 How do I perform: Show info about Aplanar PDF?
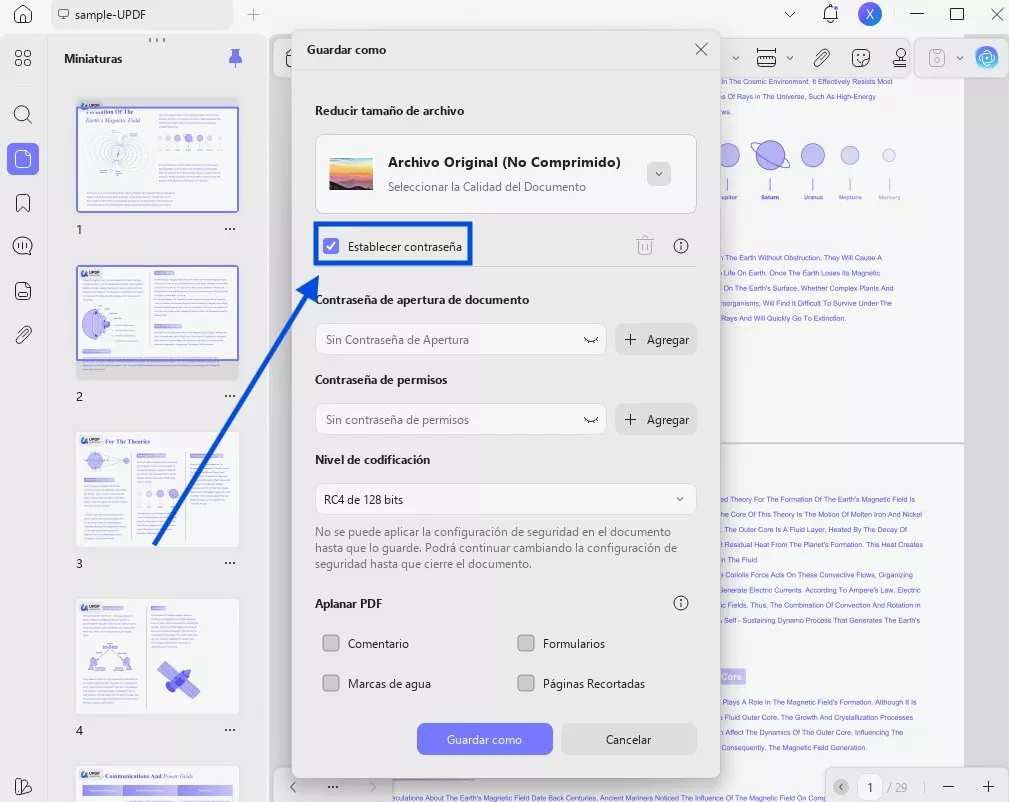click(x=681, y=603)
